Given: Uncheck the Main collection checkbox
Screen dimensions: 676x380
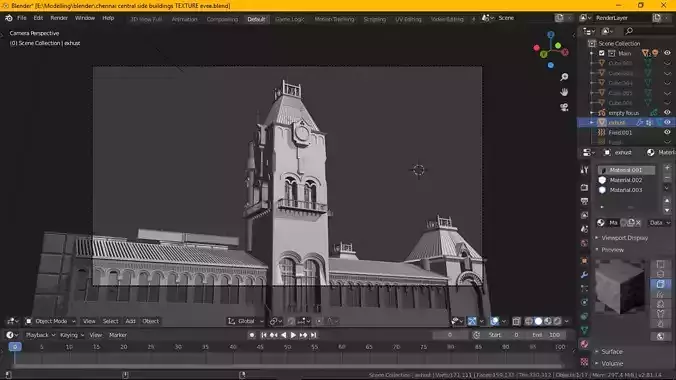Looking at the screenshot, I should pyautogui.click(x=601, y=53).
